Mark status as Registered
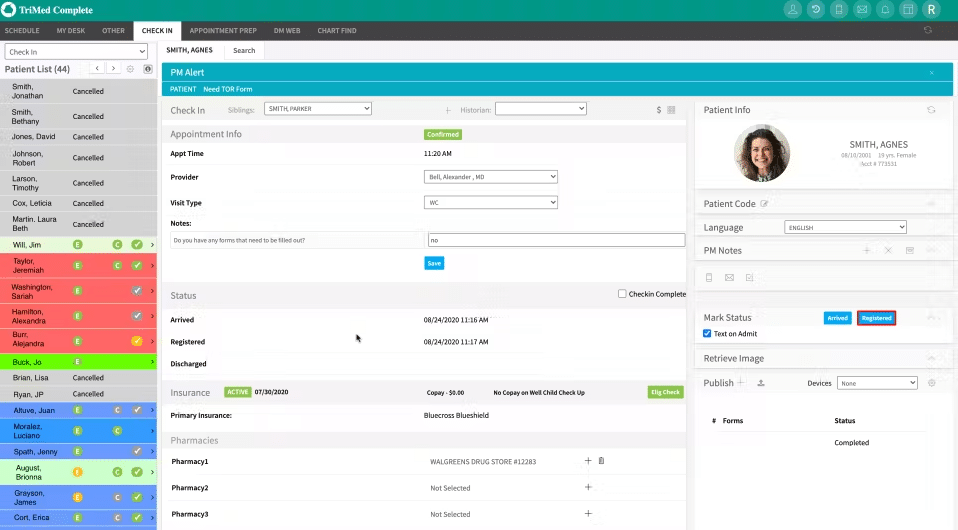The width and height of the screenshot is (958, 530). [876, 318]
